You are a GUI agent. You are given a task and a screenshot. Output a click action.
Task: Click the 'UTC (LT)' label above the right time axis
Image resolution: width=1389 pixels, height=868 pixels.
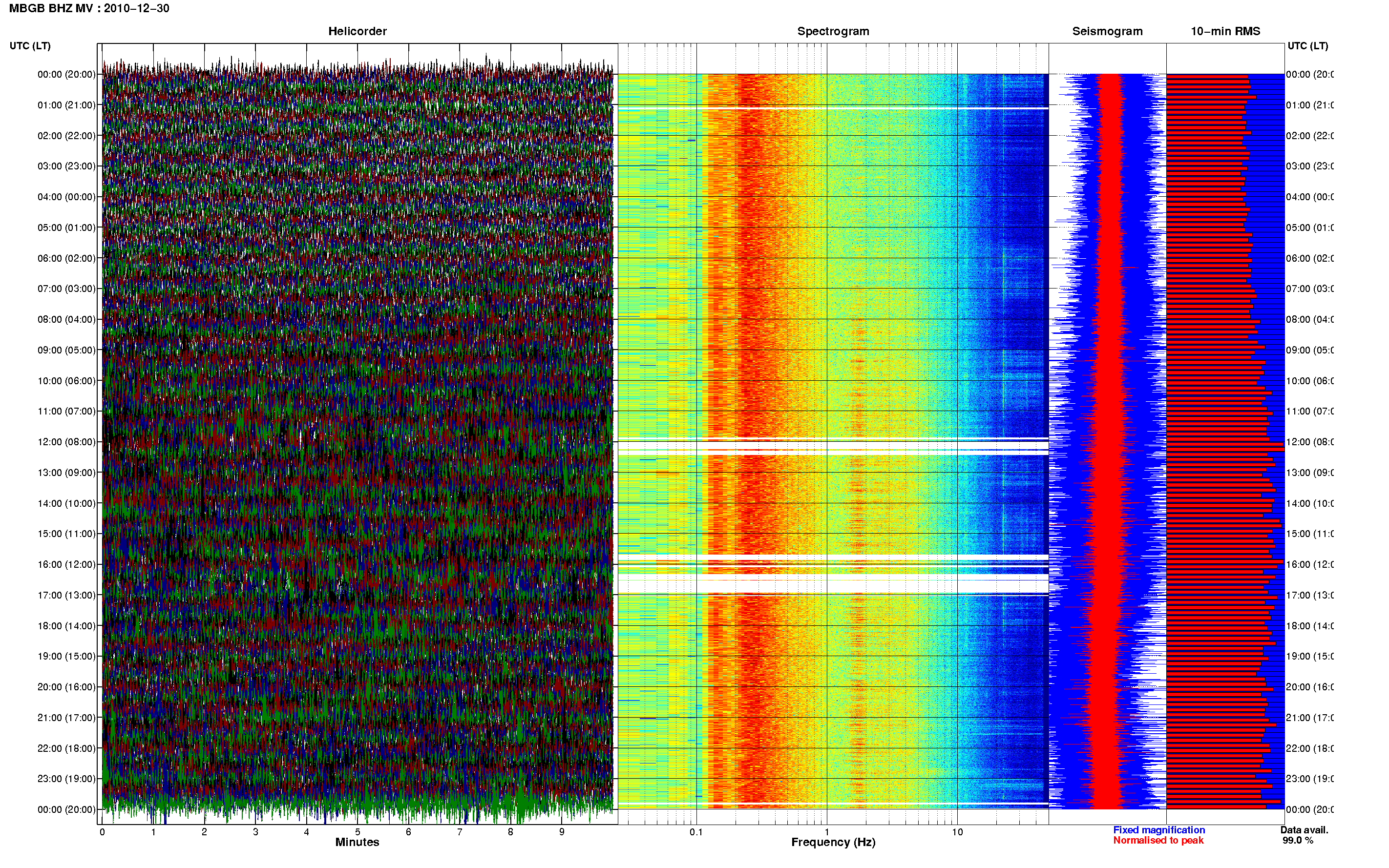click(1308, 46)
